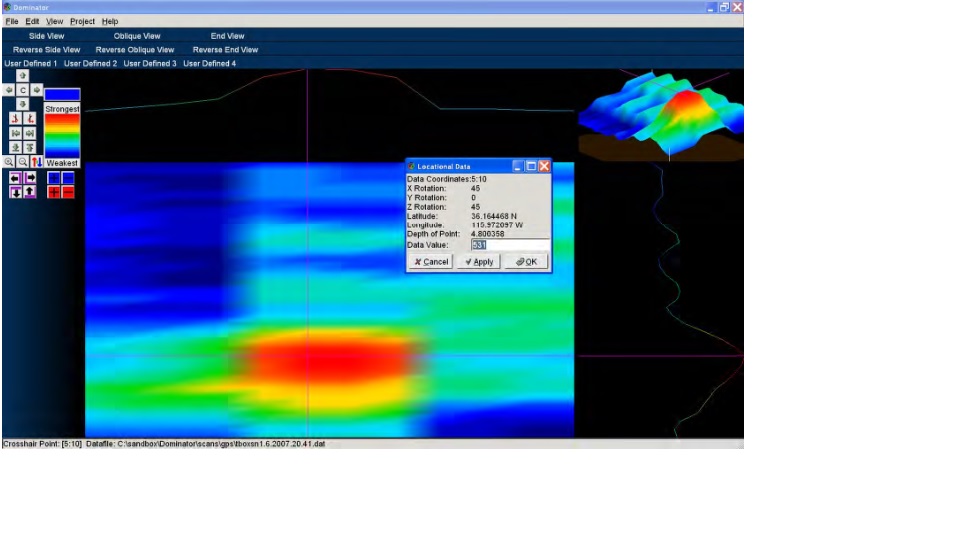Click the center 'C' view button
Screen dimensions: 960x540
[x=23, y=90]
